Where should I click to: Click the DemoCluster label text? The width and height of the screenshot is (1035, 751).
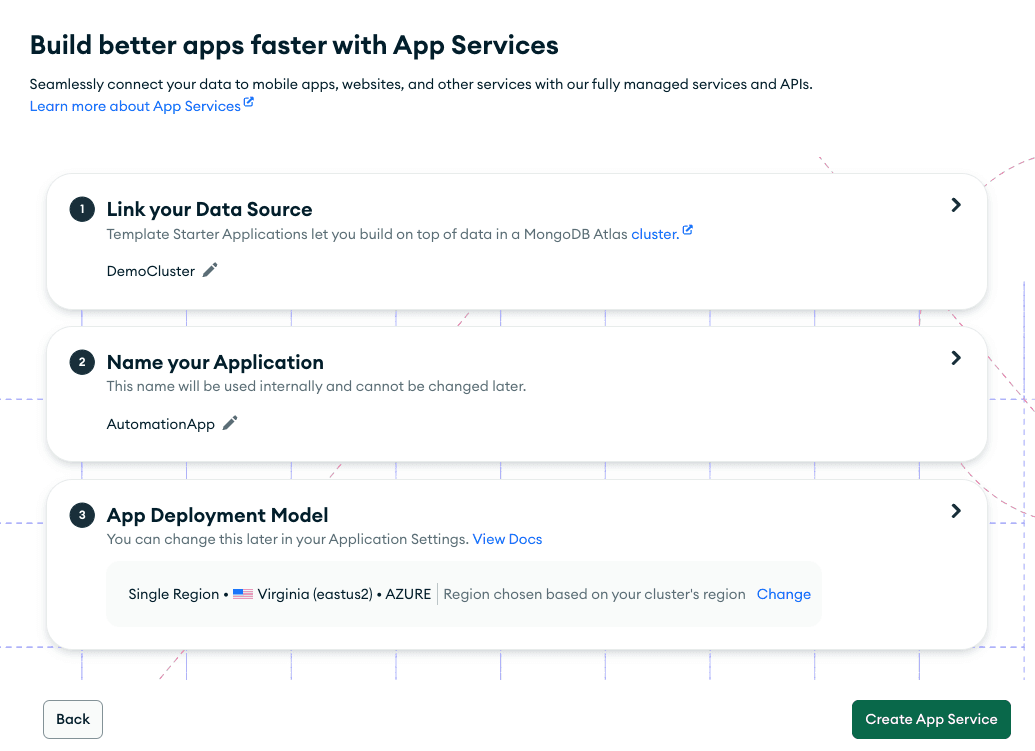coord(150,270)
